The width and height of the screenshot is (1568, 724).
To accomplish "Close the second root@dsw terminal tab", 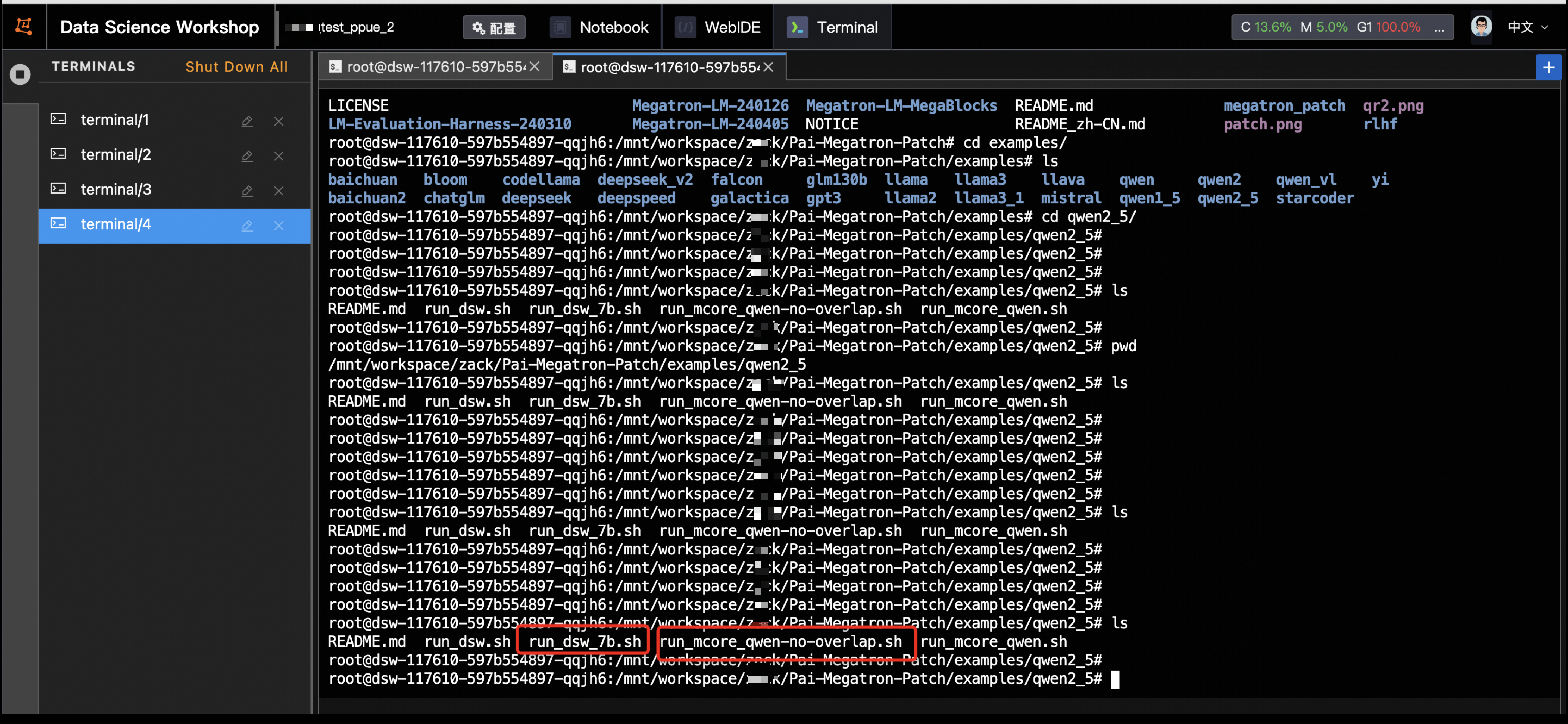I will point(768,67).
